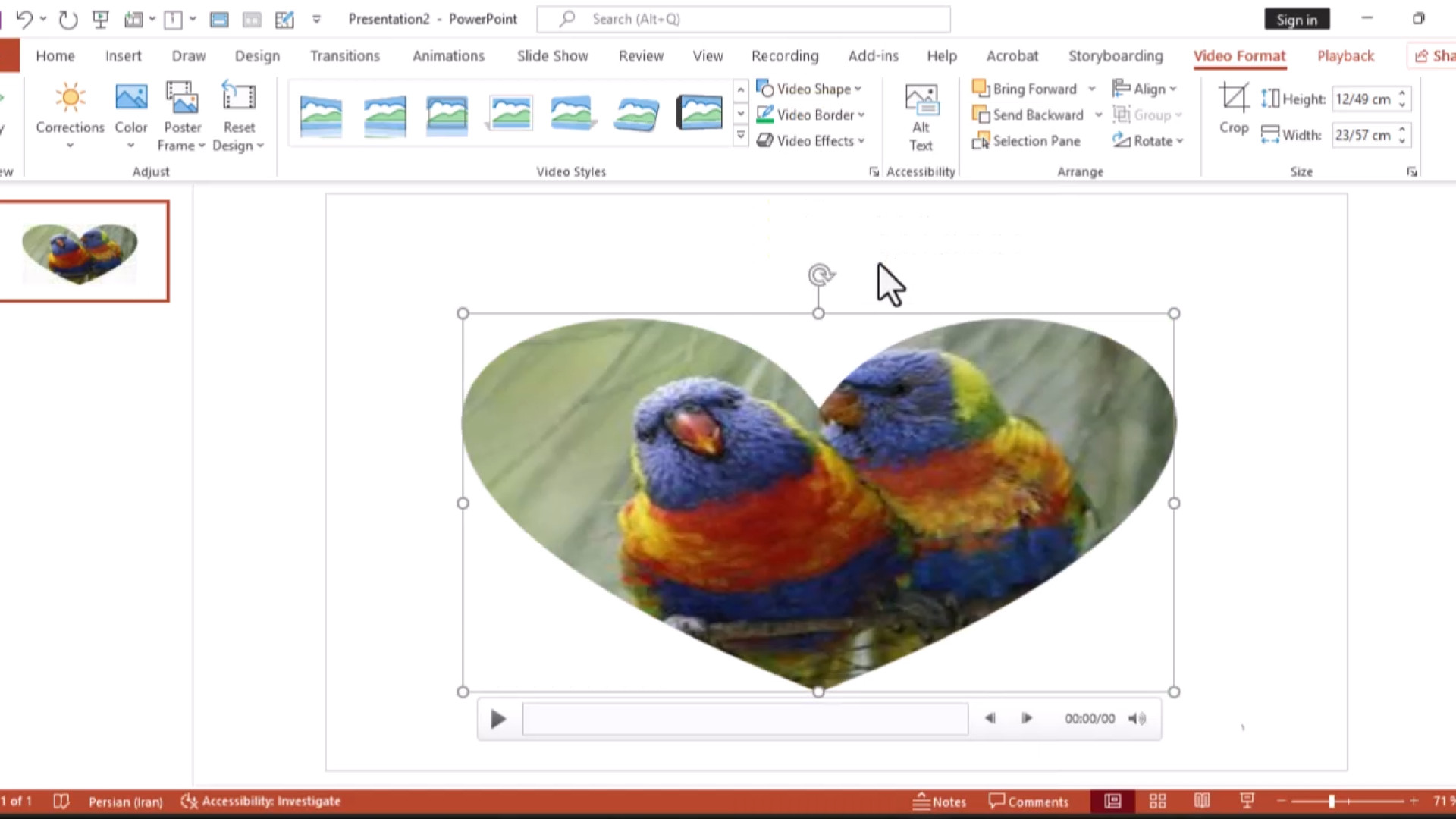Click the Color adjustment icon
Image resolution: width=1456 pixels, height=819 pixels.
click(130, 99)
